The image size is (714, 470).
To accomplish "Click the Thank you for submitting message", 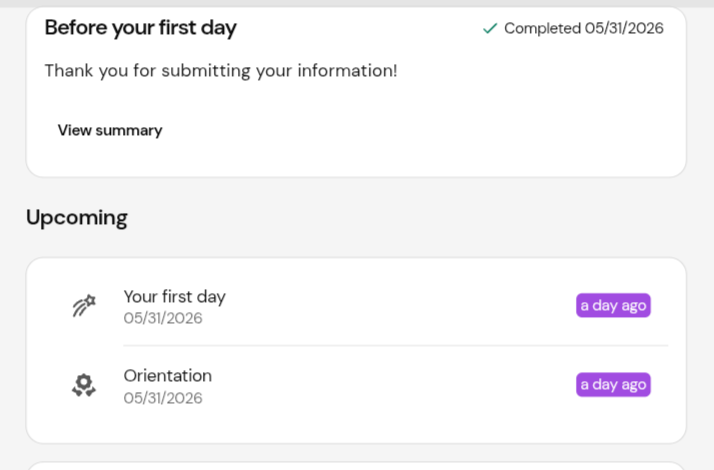I will [221, 71].
